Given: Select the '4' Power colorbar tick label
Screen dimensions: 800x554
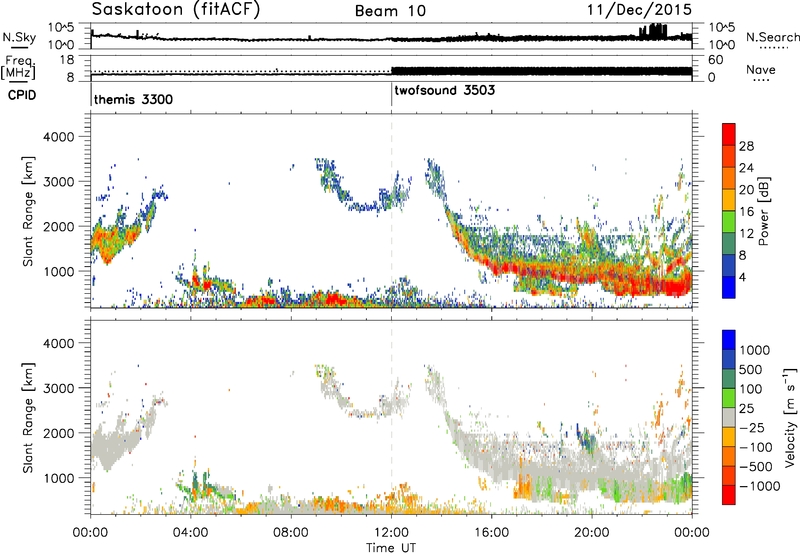Looking at the screenshot, I should coord(743,277).
